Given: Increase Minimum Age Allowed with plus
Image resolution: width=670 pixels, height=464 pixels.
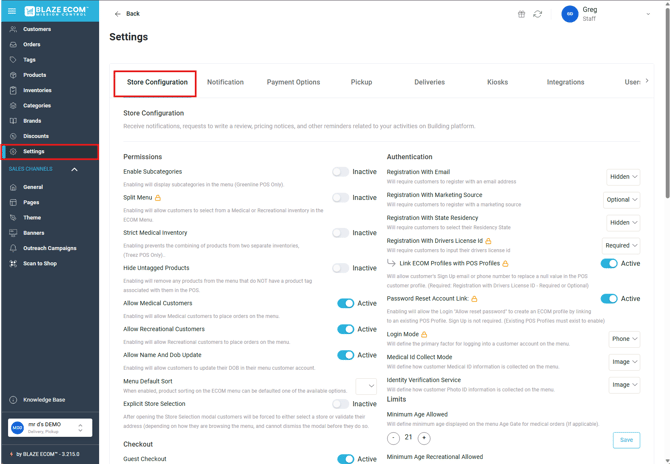Looking at the screenshot, I should (x=424, y=438).
